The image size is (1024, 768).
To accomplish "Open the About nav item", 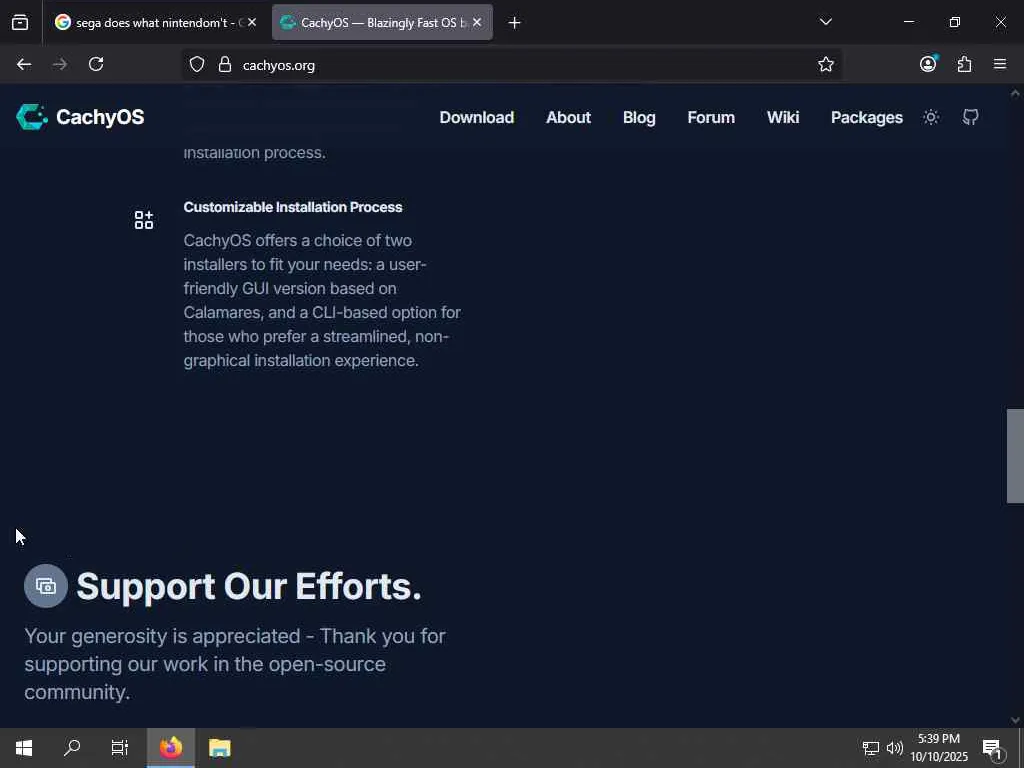I will 568,118.
